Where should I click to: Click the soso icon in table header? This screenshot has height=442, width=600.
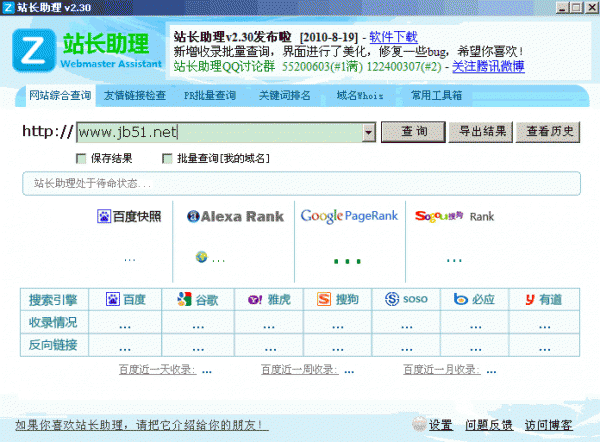[x=392, y=299]
